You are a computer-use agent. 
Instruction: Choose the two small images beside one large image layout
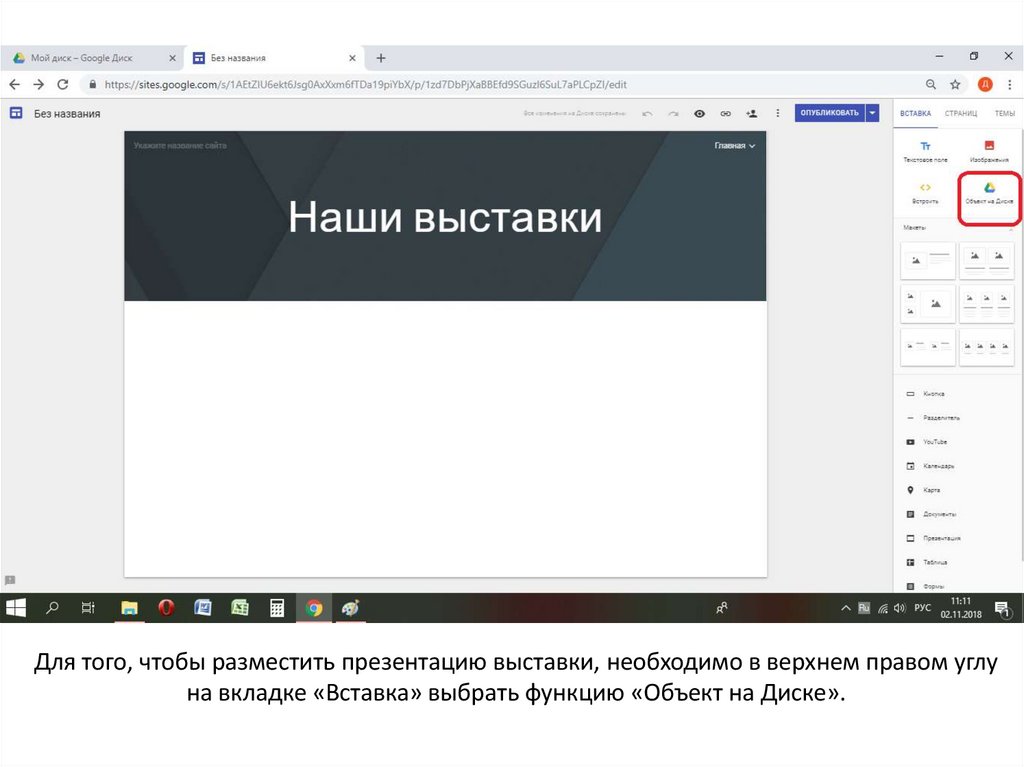927,303
